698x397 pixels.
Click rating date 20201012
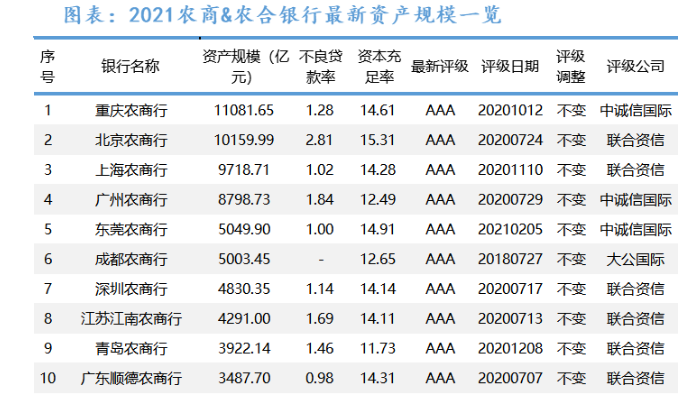coord(510,110)
